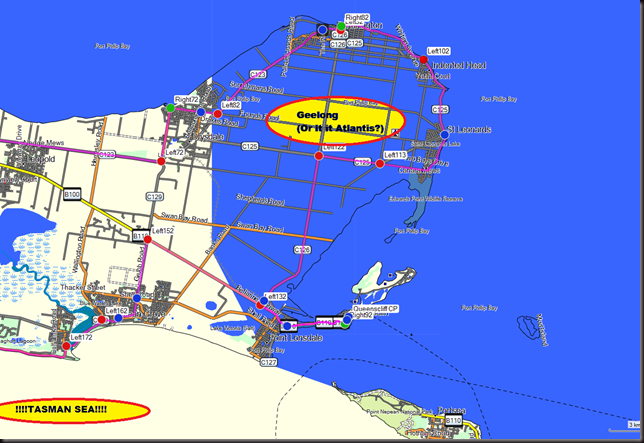Screen dimensions: 644x443
Task: Click the C126 road shield south of Swan Bay Road
Action: pyautogui.click(x=302, y=250)
